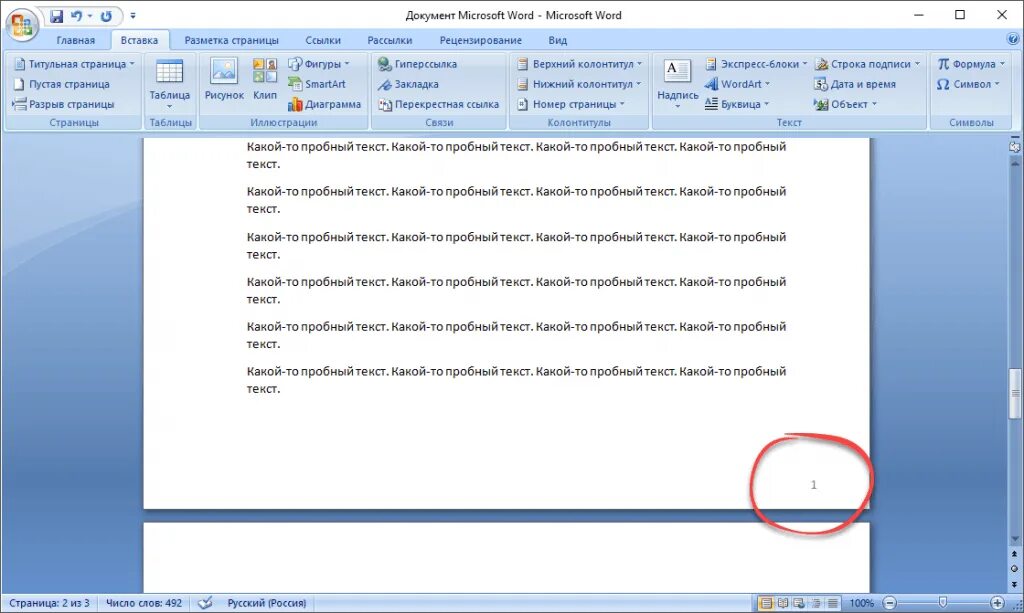Screen dimensions: 1024x613
Task: Open the Рассылки tab
Action: coord(389,40)
